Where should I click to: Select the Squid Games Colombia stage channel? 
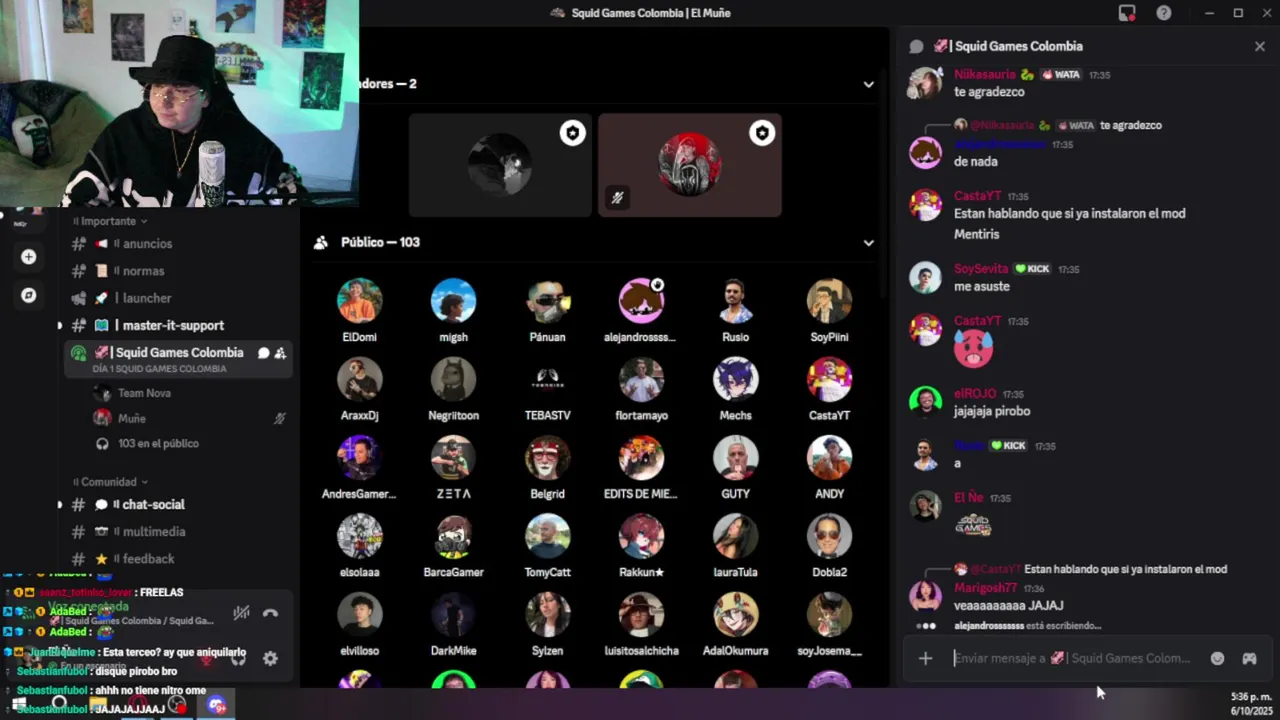(178, 358)
